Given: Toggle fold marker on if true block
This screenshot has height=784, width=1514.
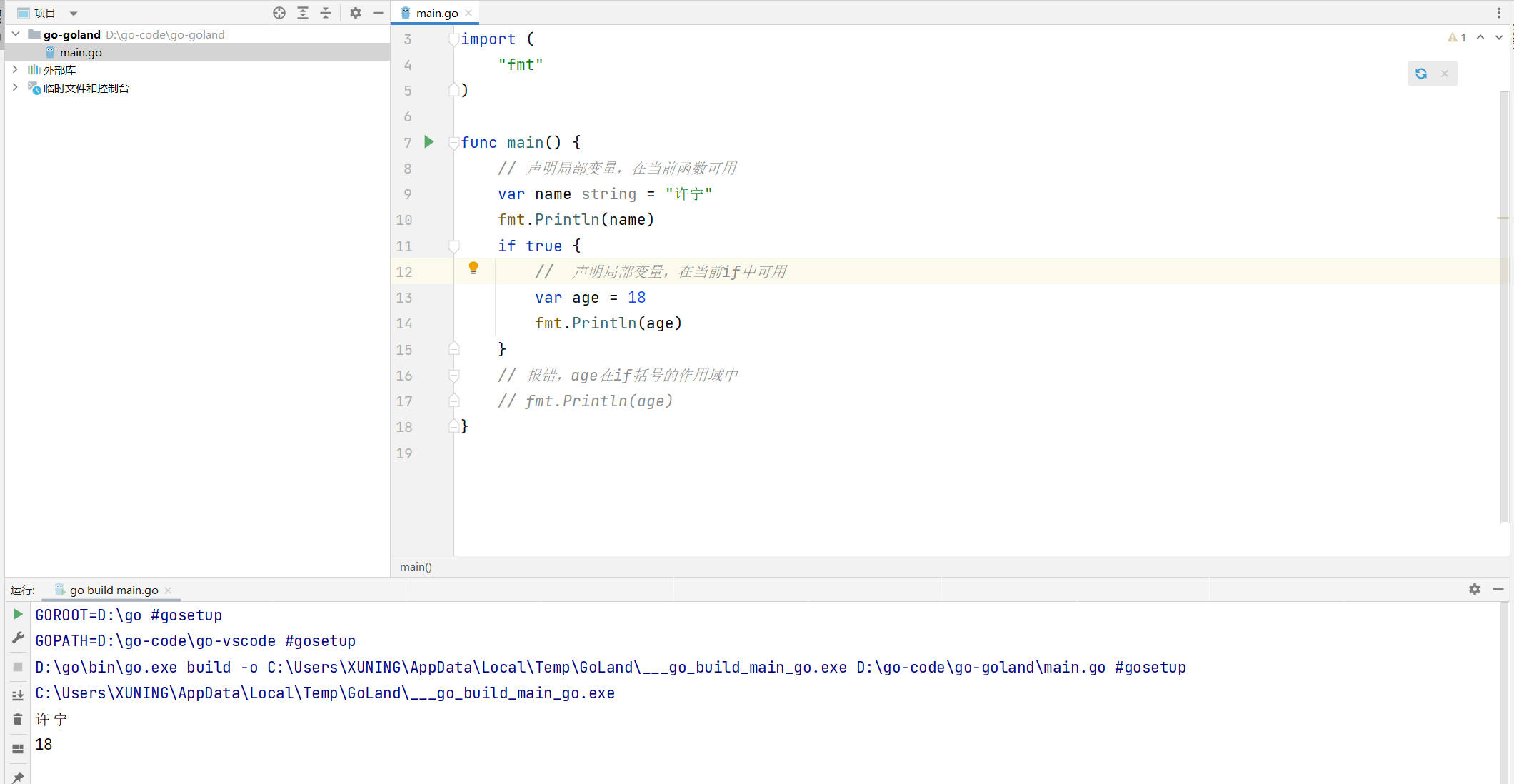Looking at the screenshot, I should (454, 246).
